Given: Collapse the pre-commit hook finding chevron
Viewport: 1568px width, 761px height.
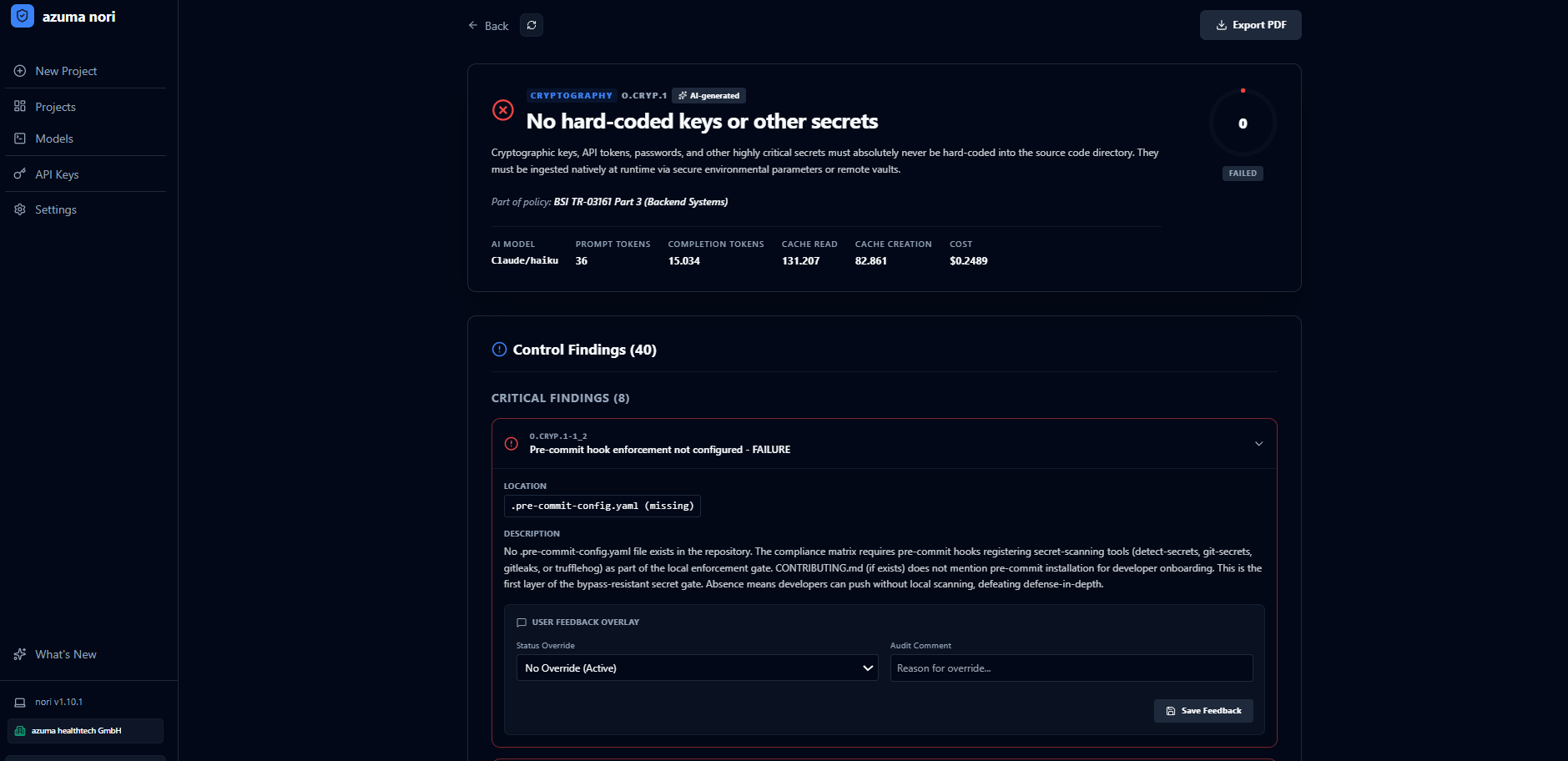Looking at the screenshot, I should (1259, 444).
